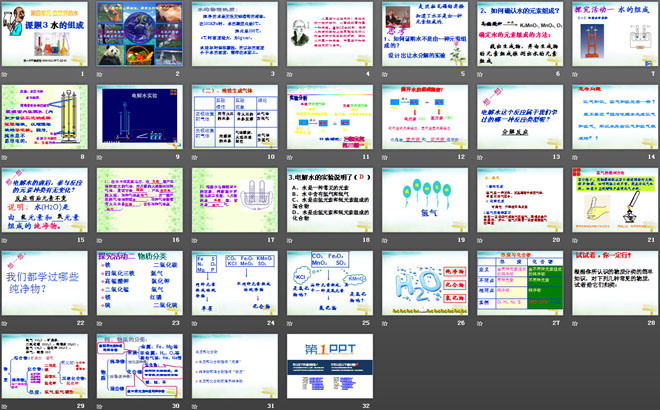
Task: Select slide 21 with the test tube and burner
Action: pyautogui.click(x=615, y=200)
